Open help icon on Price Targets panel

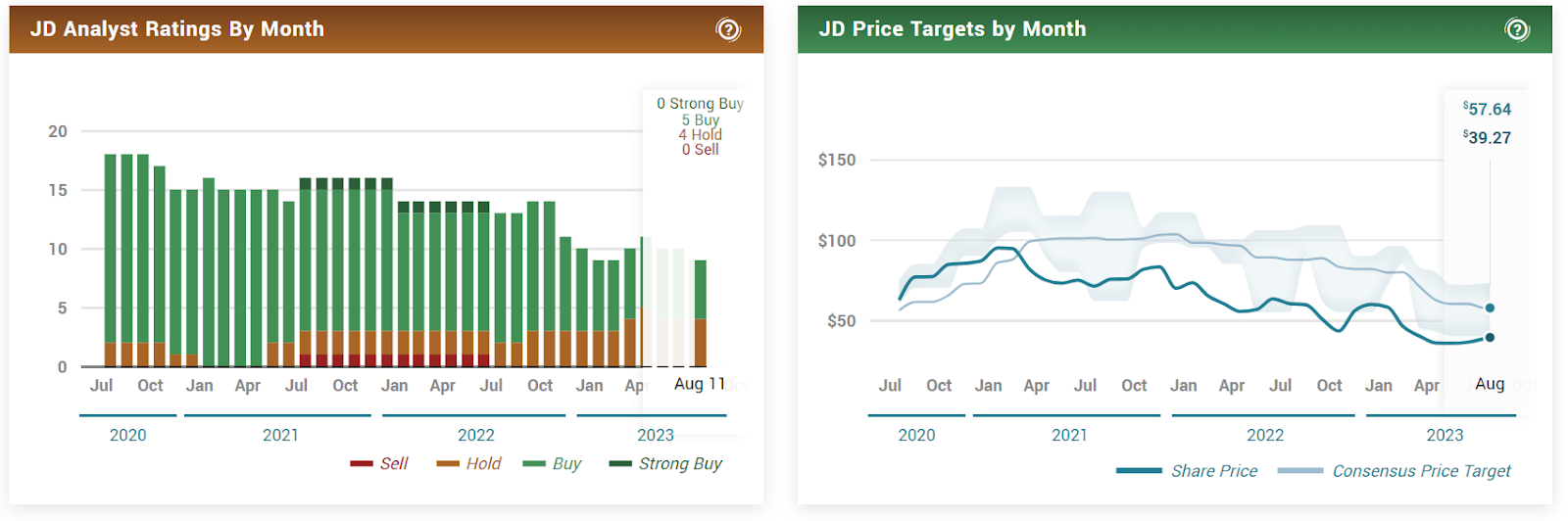point(1517,29)
